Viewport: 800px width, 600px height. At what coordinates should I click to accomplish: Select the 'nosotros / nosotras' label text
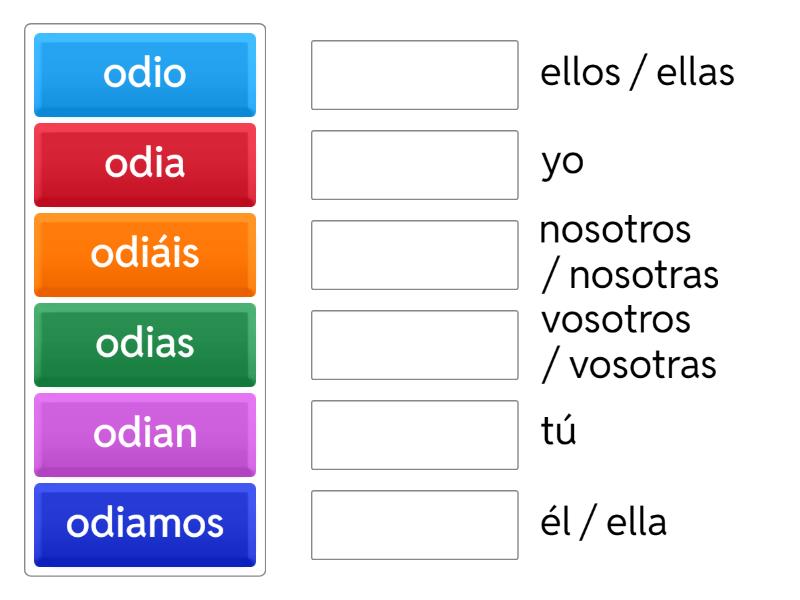click(x=628, y=254)
